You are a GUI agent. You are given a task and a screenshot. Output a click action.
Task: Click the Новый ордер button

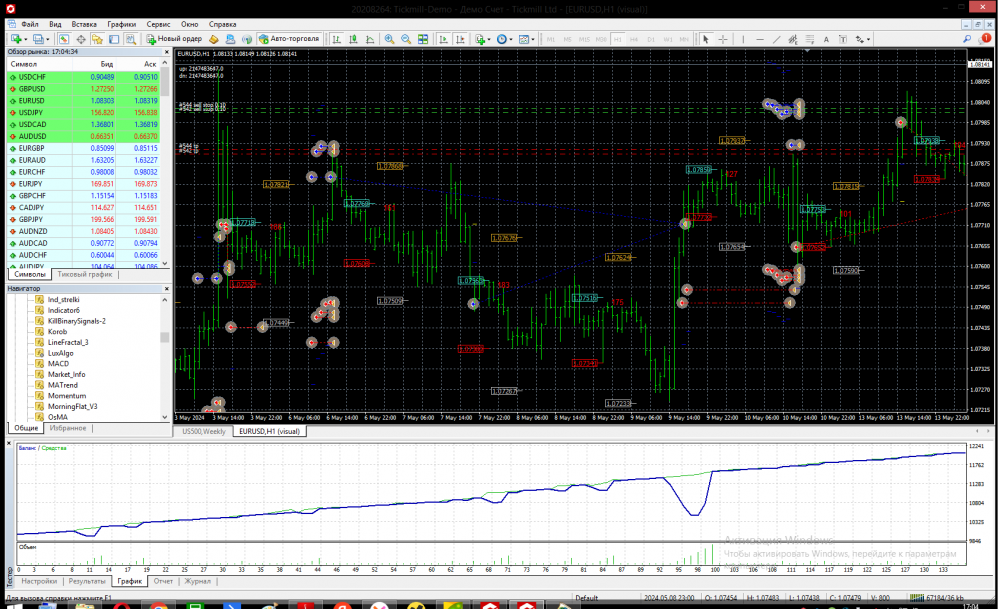(x=174, y=39)
